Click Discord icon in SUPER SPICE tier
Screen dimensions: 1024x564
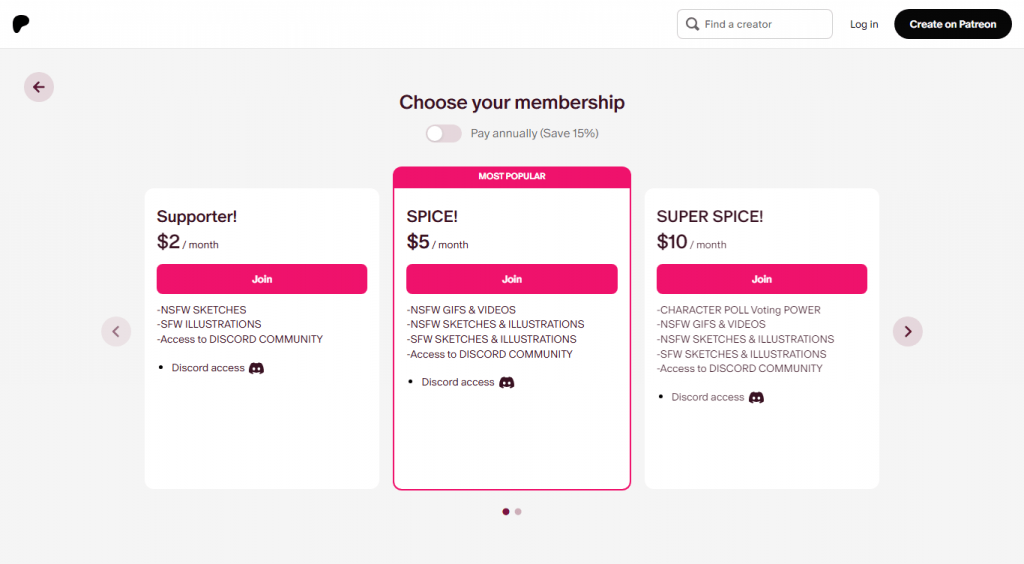tap(756, 398)
